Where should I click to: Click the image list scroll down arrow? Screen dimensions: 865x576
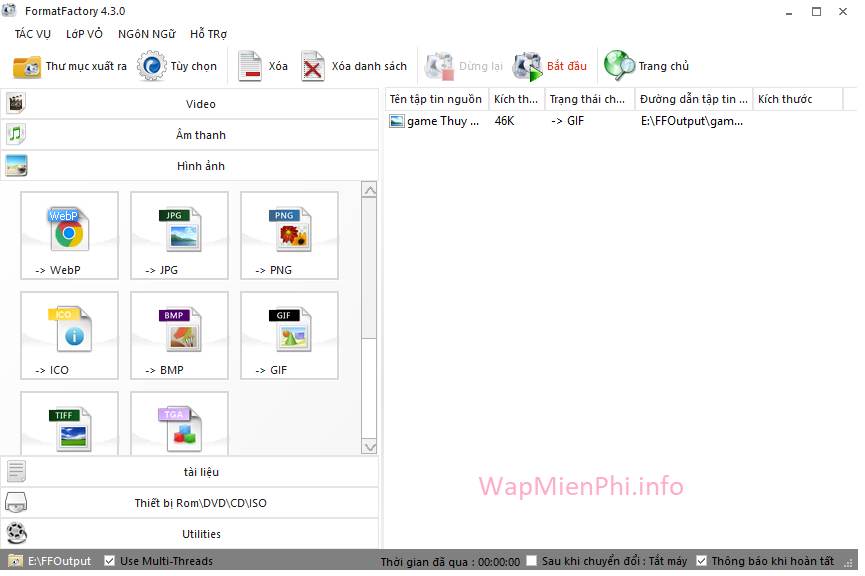(370, 446)
